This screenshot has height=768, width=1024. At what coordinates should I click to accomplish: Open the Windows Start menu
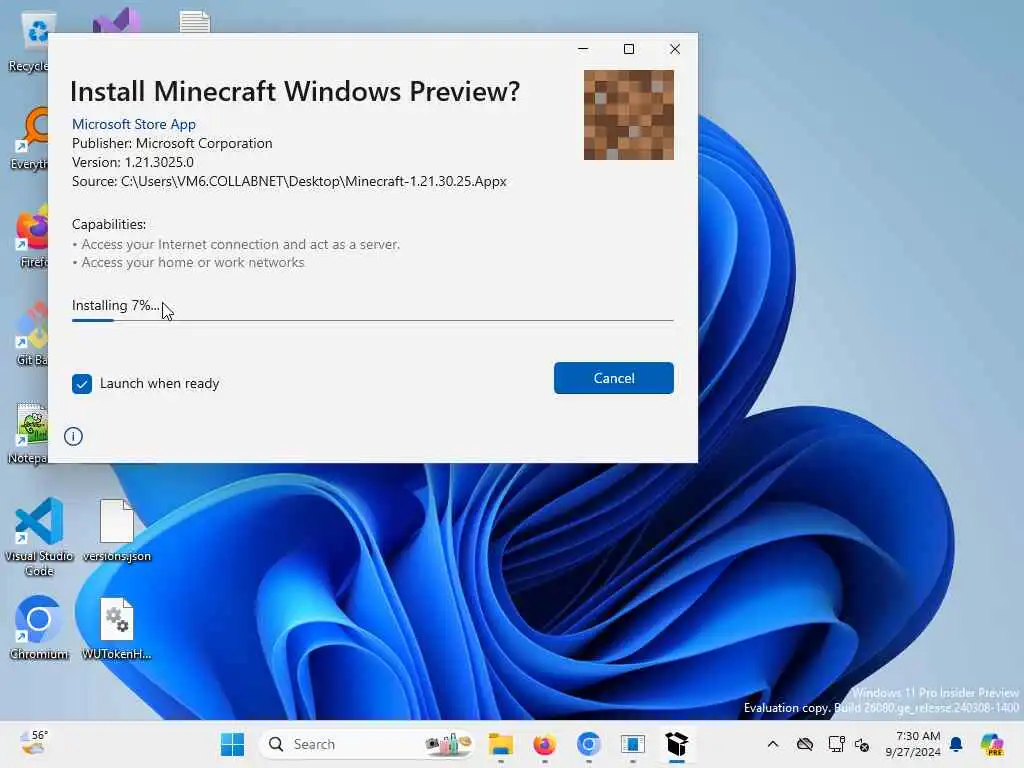pos(232,744)
